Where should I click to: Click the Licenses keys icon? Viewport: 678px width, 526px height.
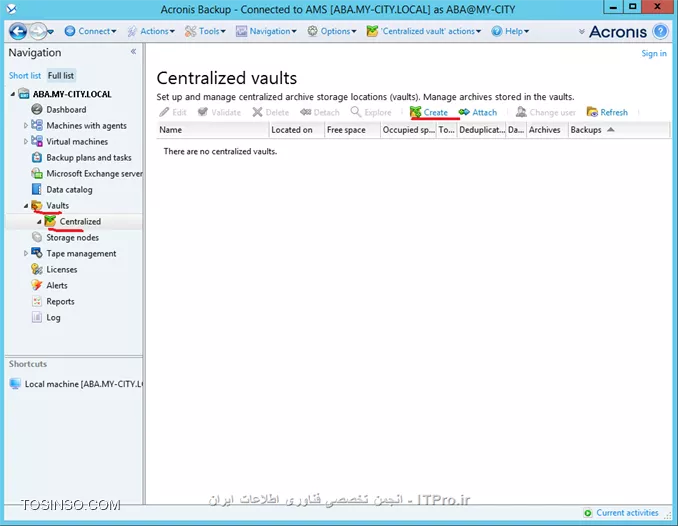click(x=37, y=269)
